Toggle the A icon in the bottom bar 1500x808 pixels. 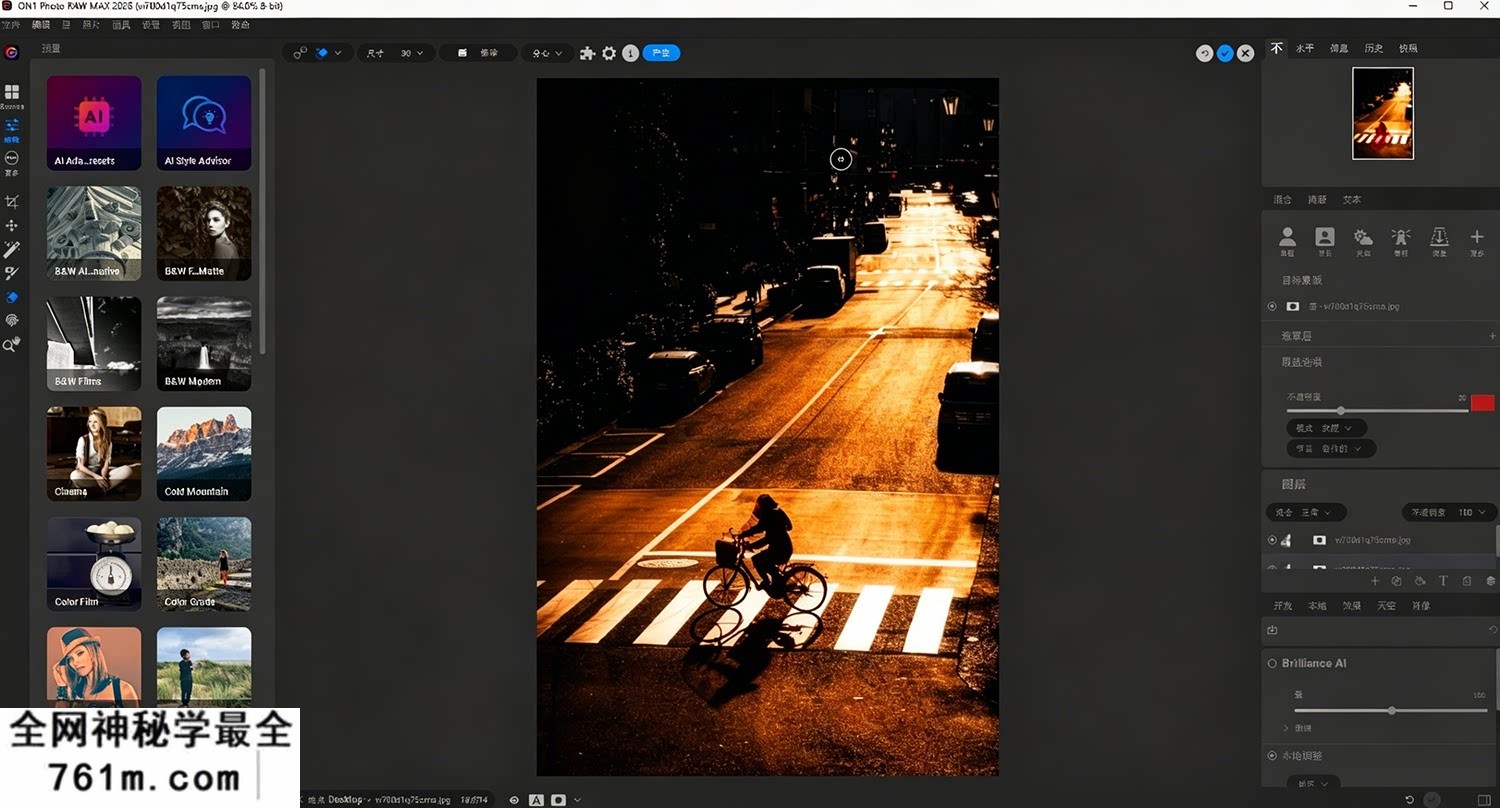pos(536,800)
